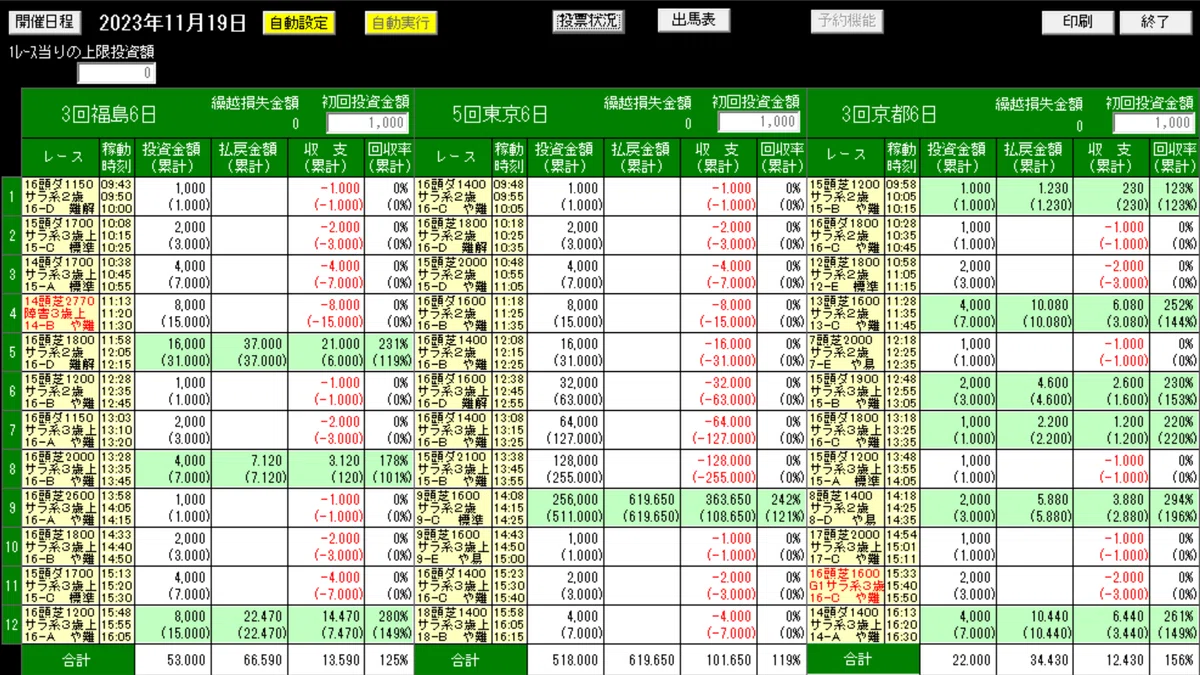Select the 3回京都6日 venue header
Screen dimensions: 1200x675
888,115
